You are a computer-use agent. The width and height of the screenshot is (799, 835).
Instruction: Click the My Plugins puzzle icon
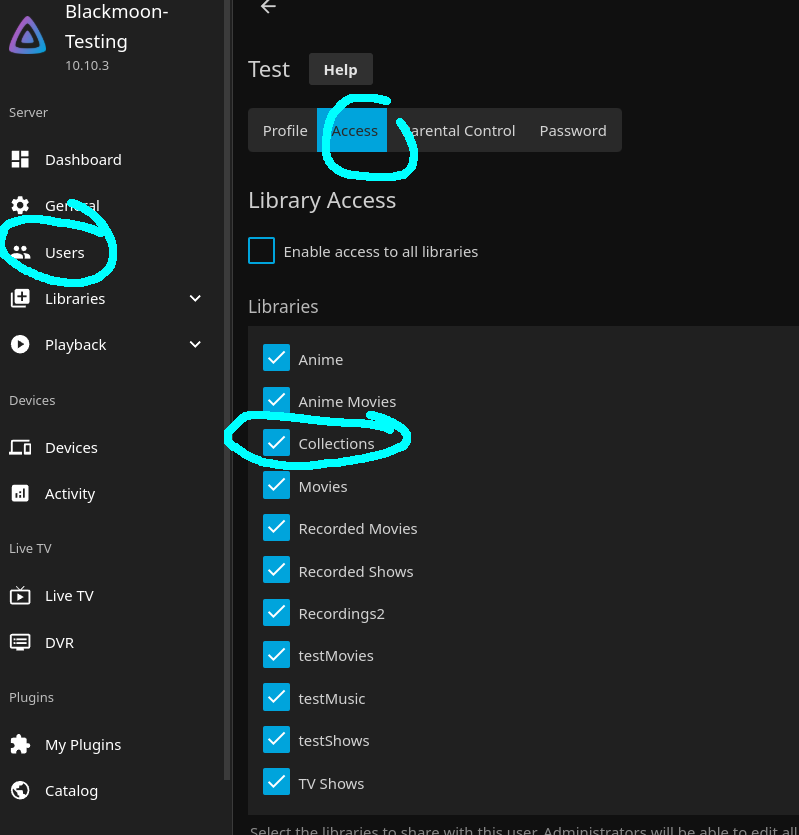pyautogui.click(x=20, y=745)
